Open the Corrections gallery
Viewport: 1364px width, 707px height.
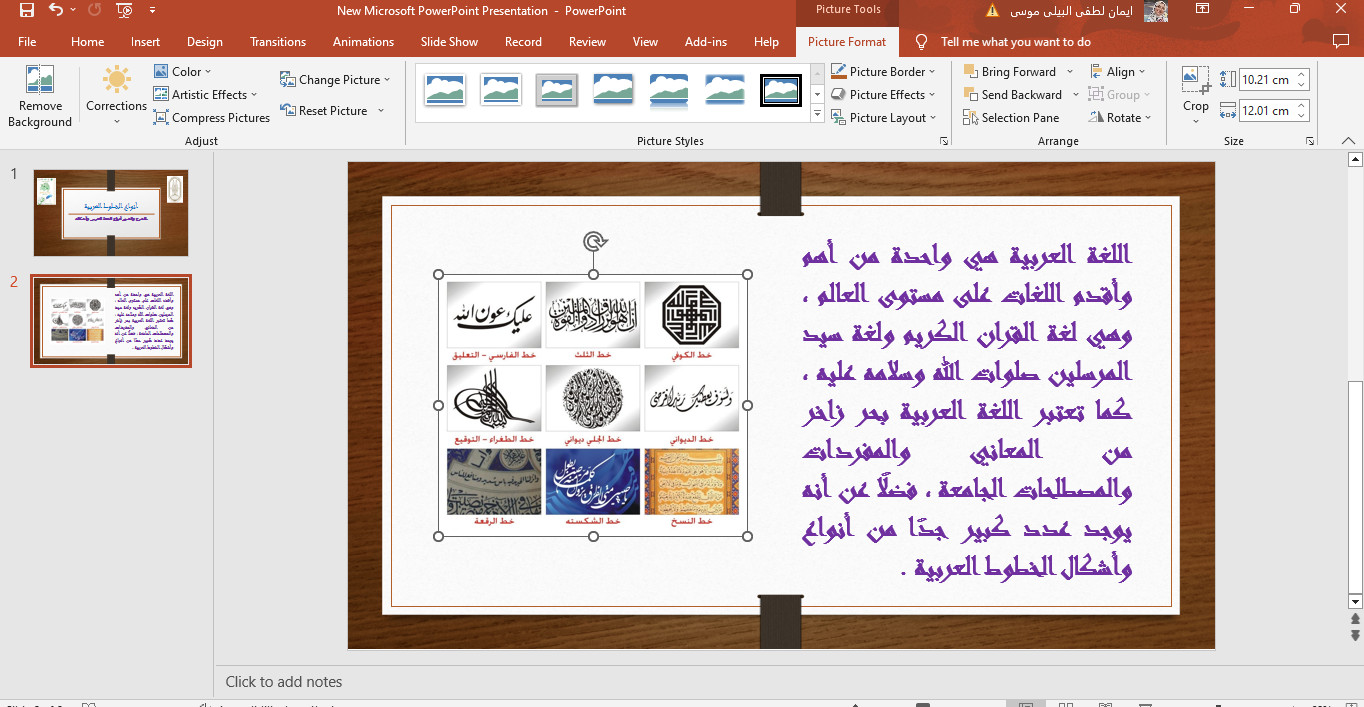point(116,97)
